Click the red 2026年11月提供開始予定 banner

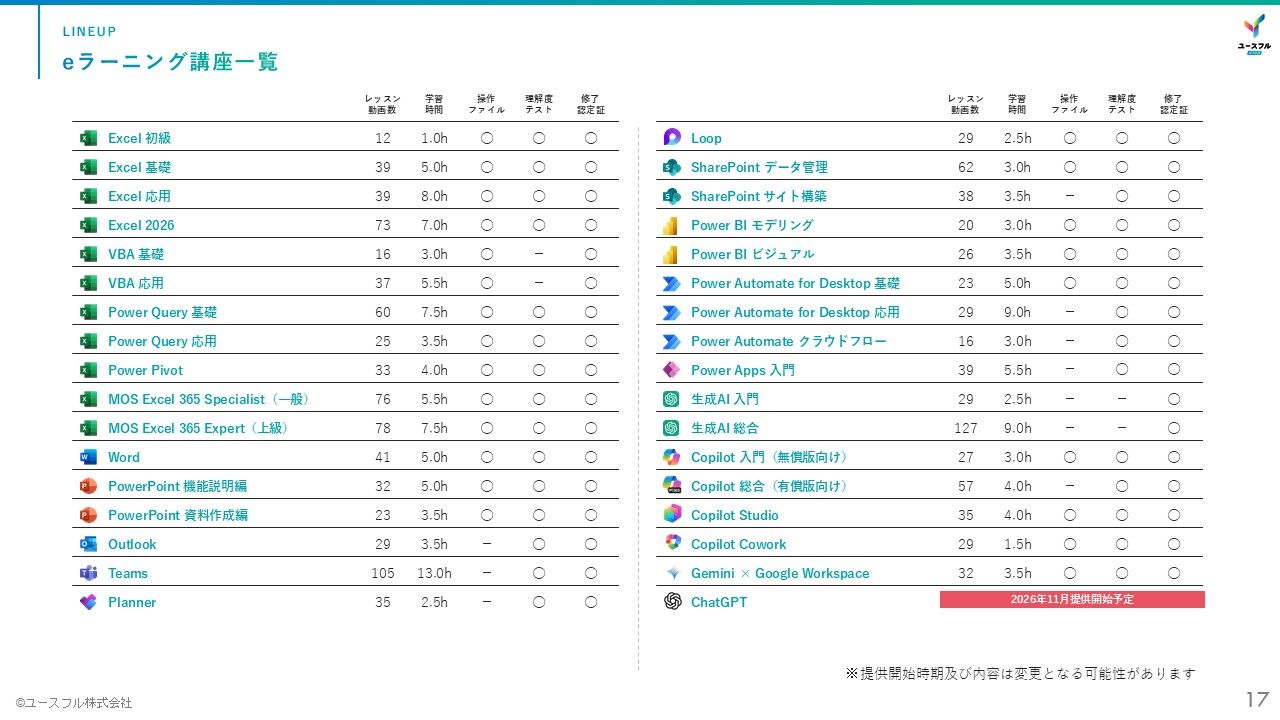[1072, 600]
